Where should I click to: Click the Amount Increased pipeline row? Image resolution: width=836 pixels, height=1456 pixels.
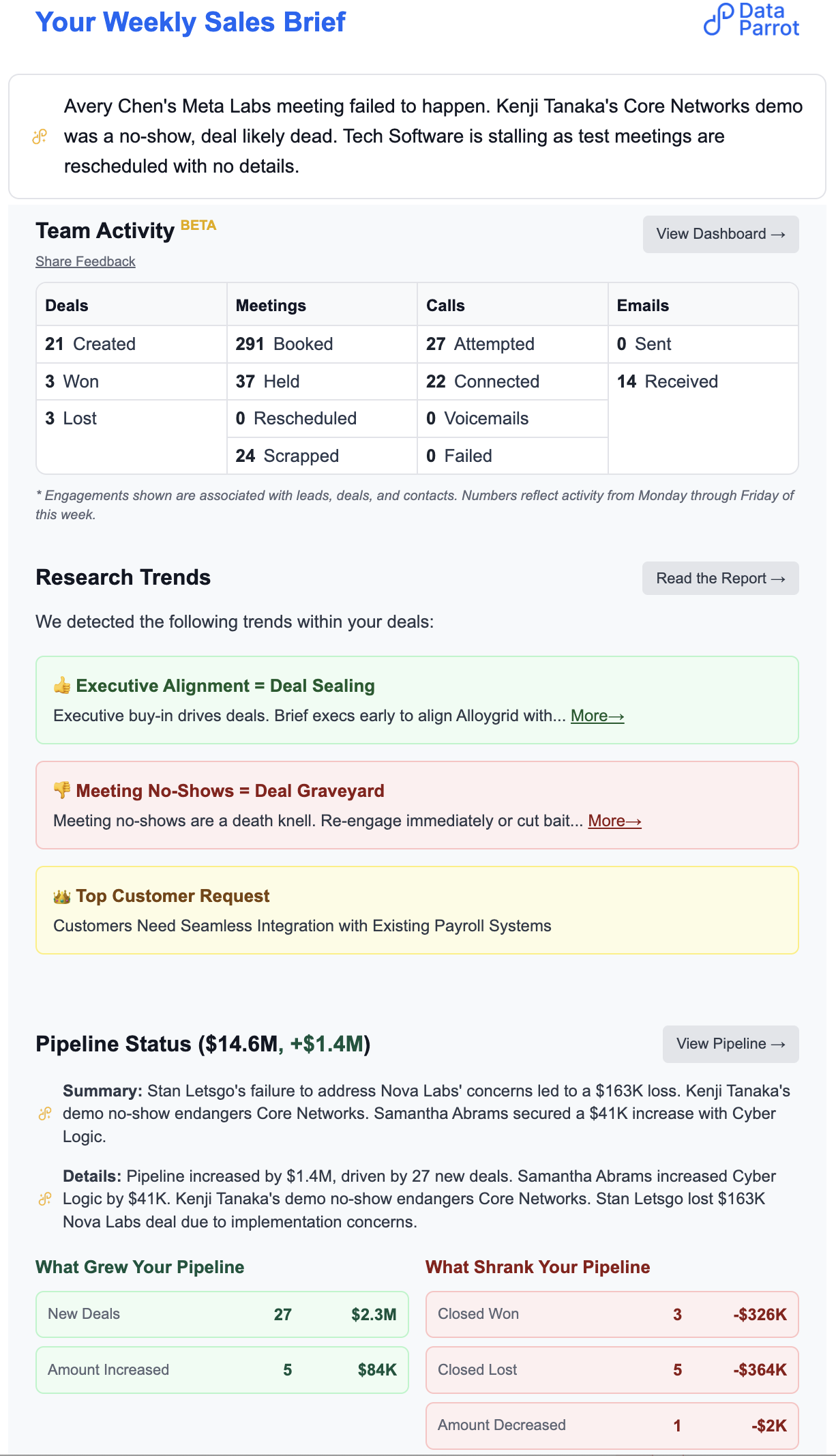pos(222,1370)
